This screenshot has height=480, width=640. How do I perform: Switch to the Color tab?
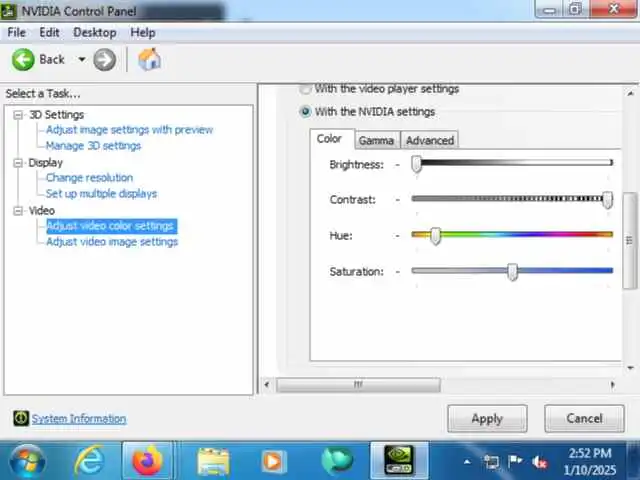pyautogui.click(x=329, y=139)
